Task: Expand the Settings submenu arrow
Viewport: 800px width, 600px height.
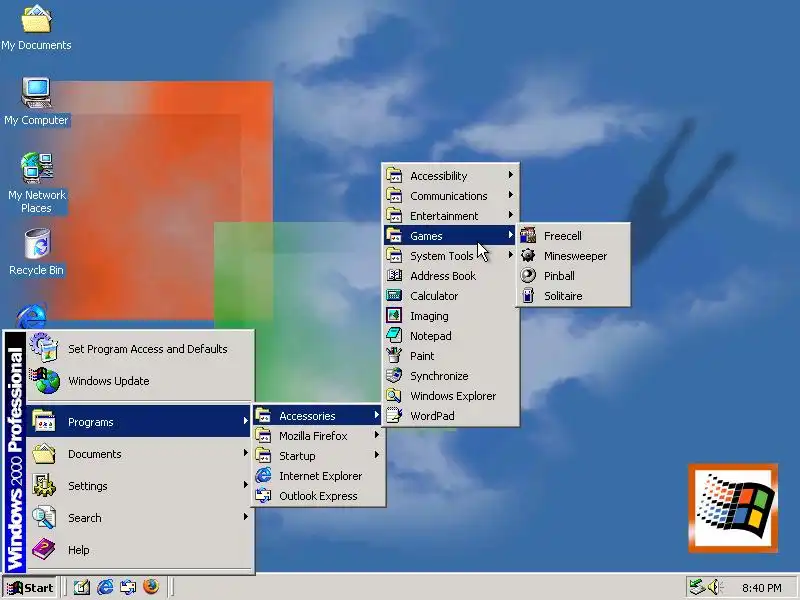Action: 246,485
